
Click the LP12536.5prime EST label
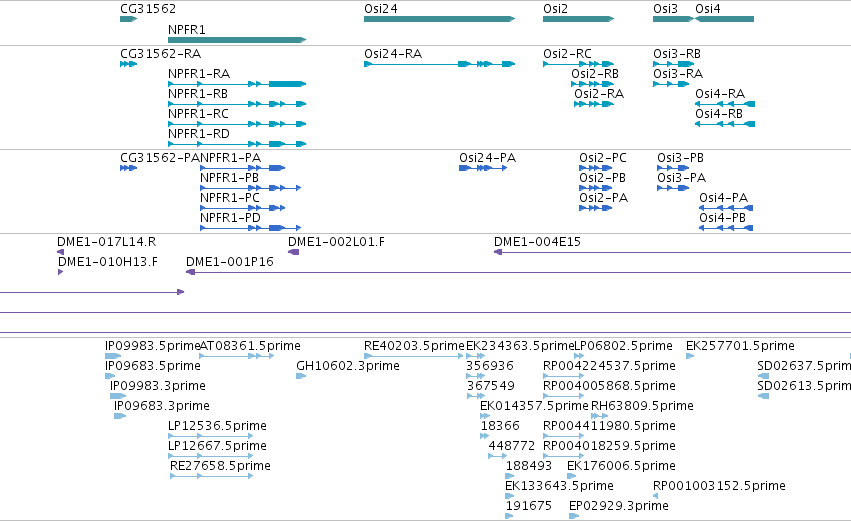pyautogui.click(x=218, y=427)
